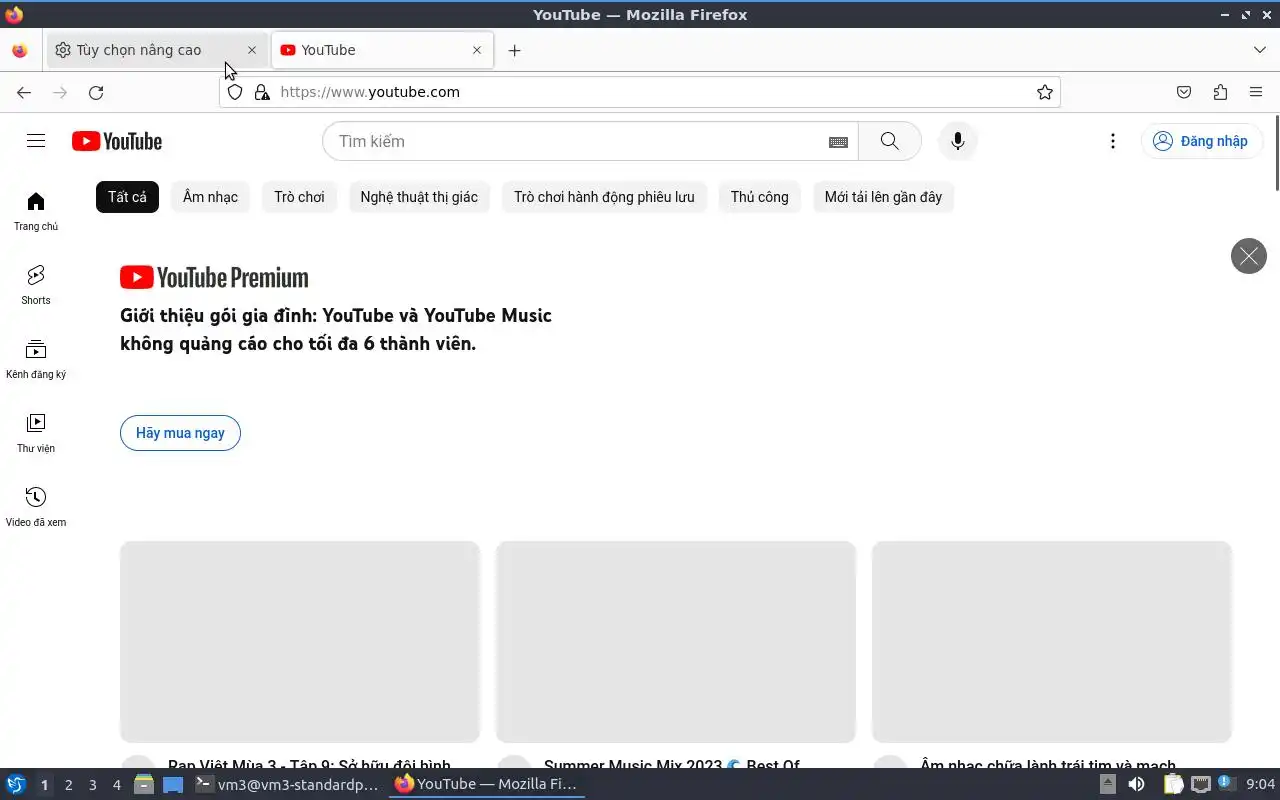
Task: Bookmark this page with star icon
Action: click(1045, 92)
